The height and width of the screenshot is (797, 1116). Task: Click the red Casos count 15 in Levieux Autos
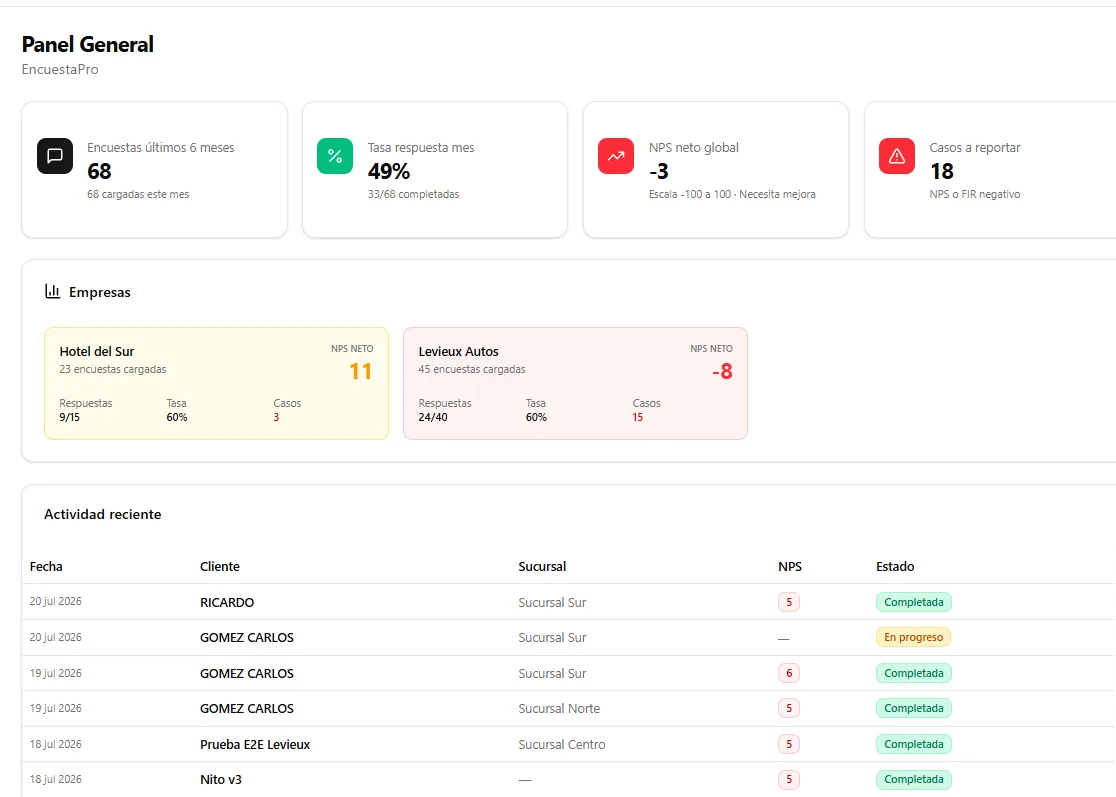[x=638, y=418]
